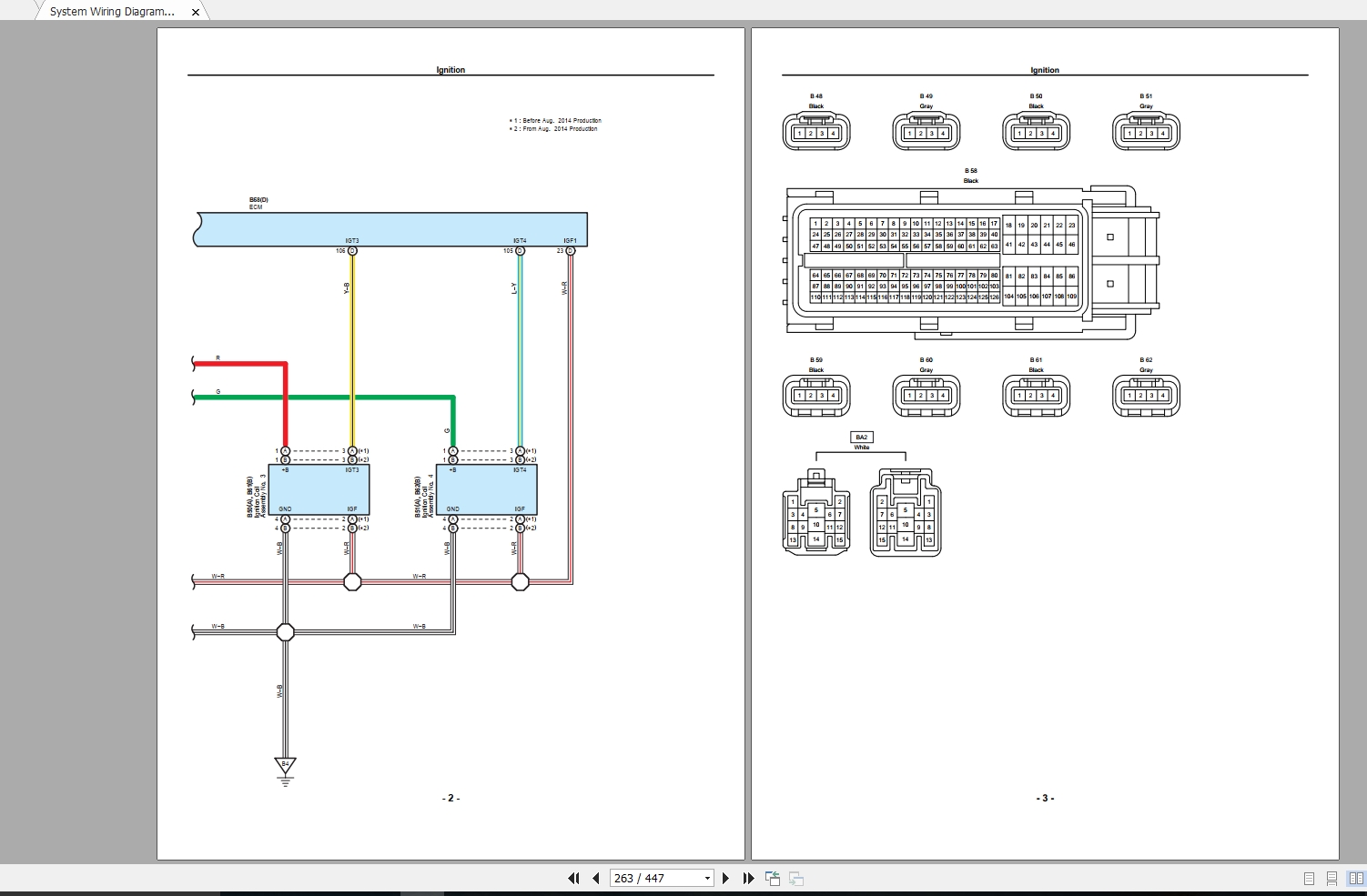Click the B 51 Gray connector drawing

pos(1147,132)
